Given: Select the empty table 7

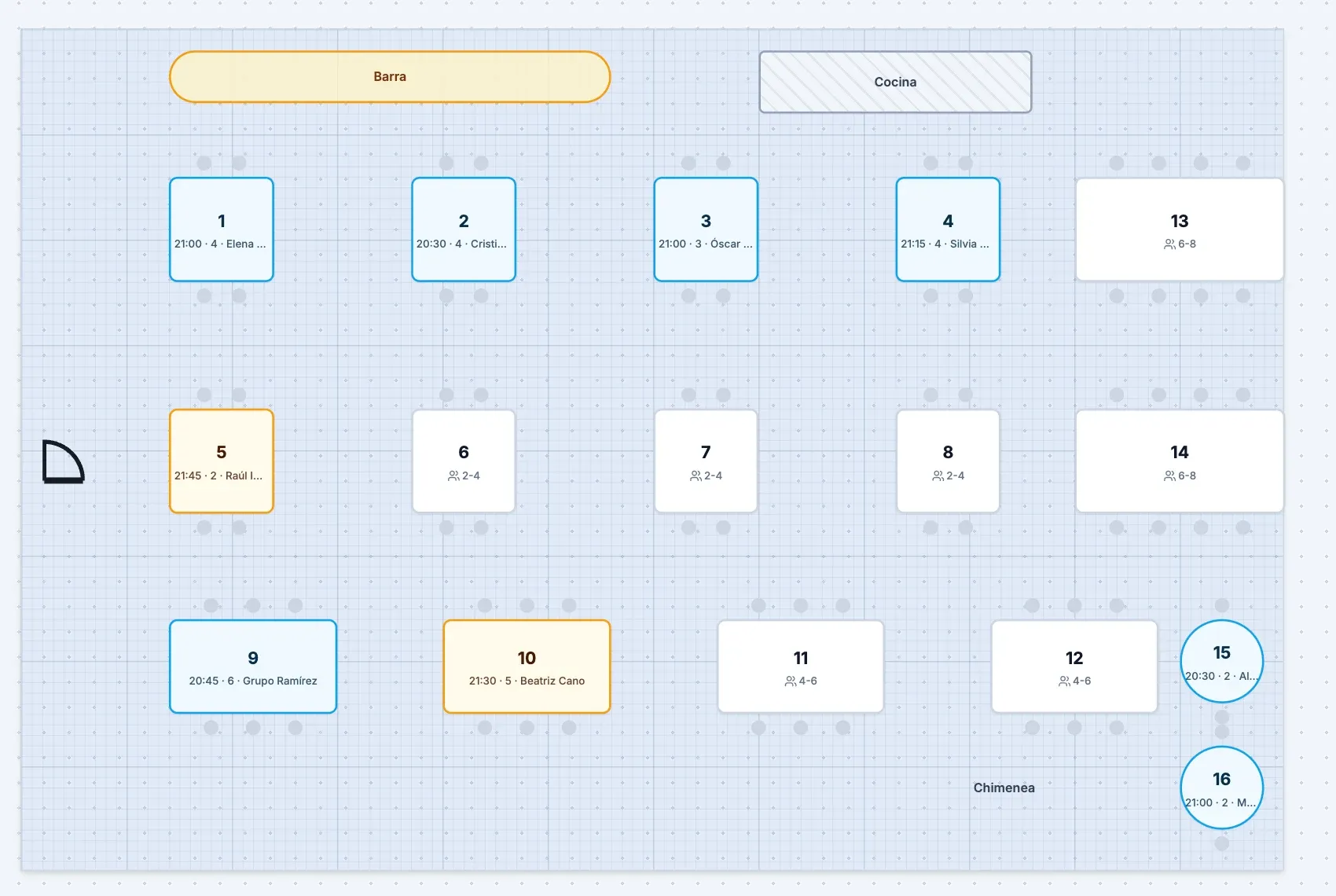Looking at the screenshot, I should pos(706,461).
